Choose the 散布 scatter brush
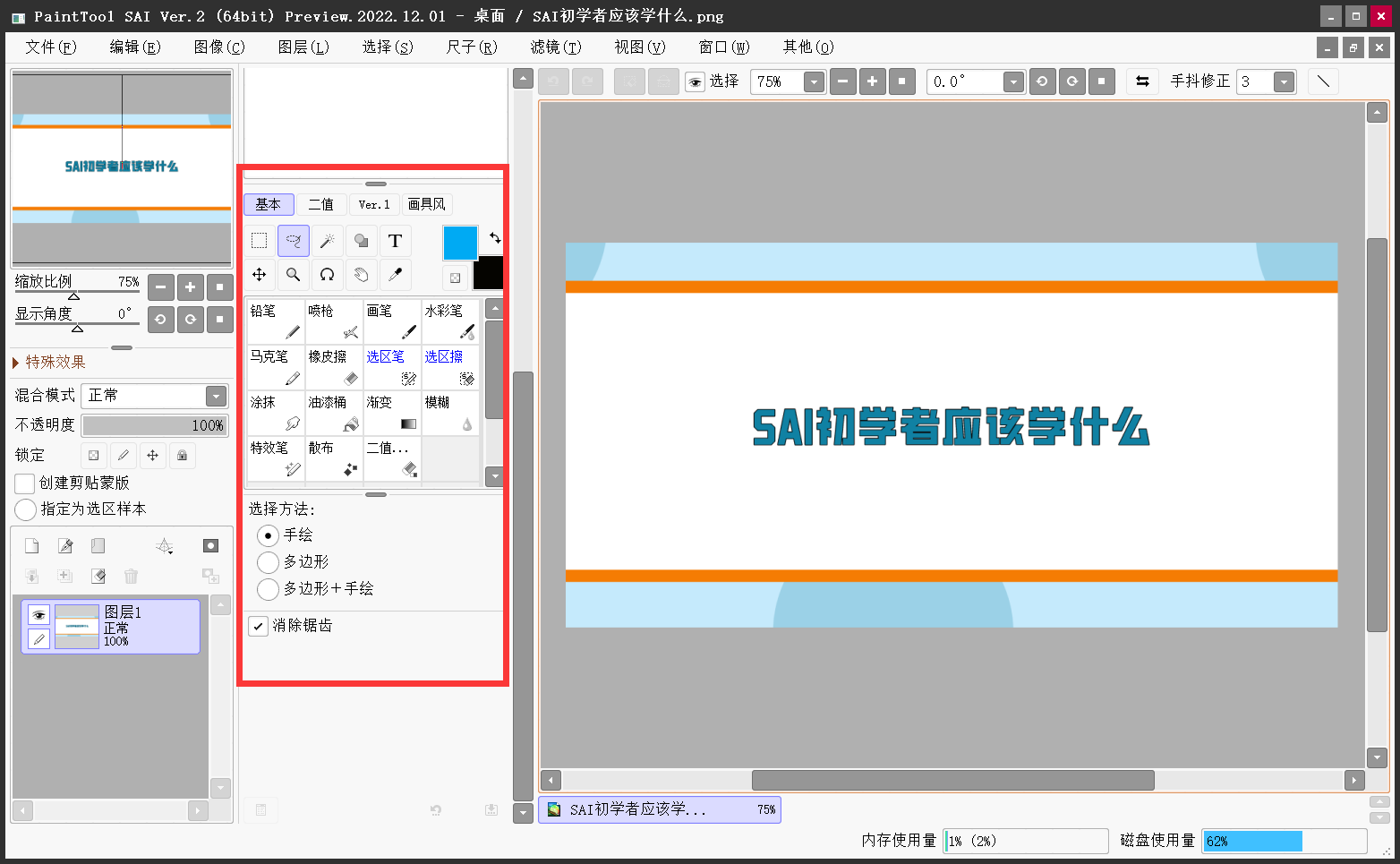Image resolution: width=1400 pixels, height=864 pixels. tap(334, 458)
